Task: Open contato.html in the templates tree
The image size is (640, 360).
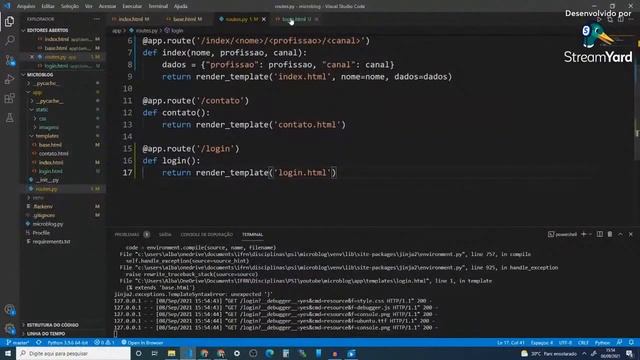Action: [x=53, y=153]
